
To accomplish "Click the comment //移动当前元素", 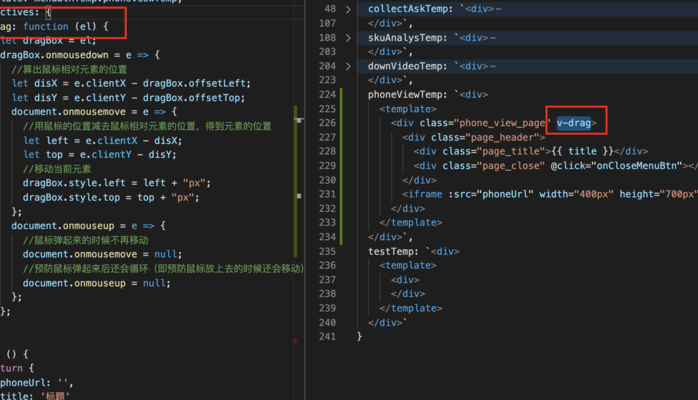I will (57, 169).
